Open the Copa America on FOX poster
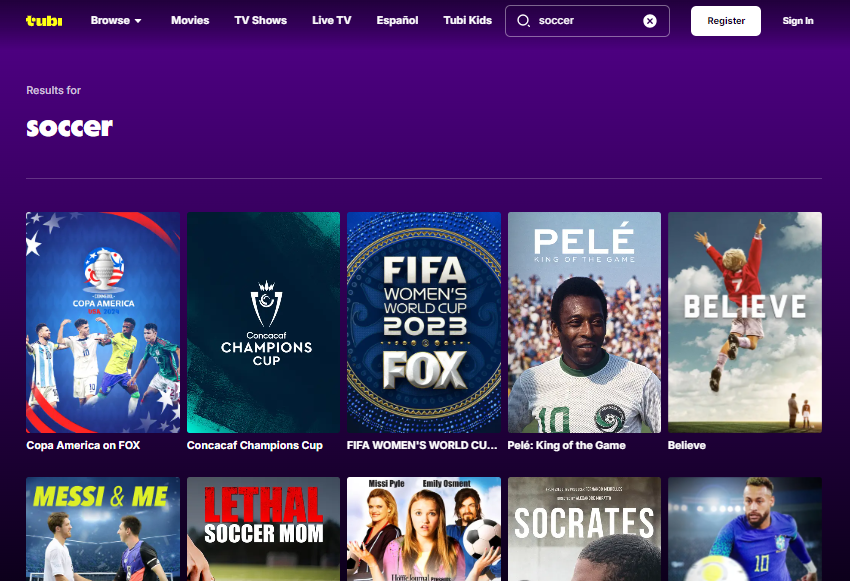Viewport: 850px width, 581px height. (102, 322)
